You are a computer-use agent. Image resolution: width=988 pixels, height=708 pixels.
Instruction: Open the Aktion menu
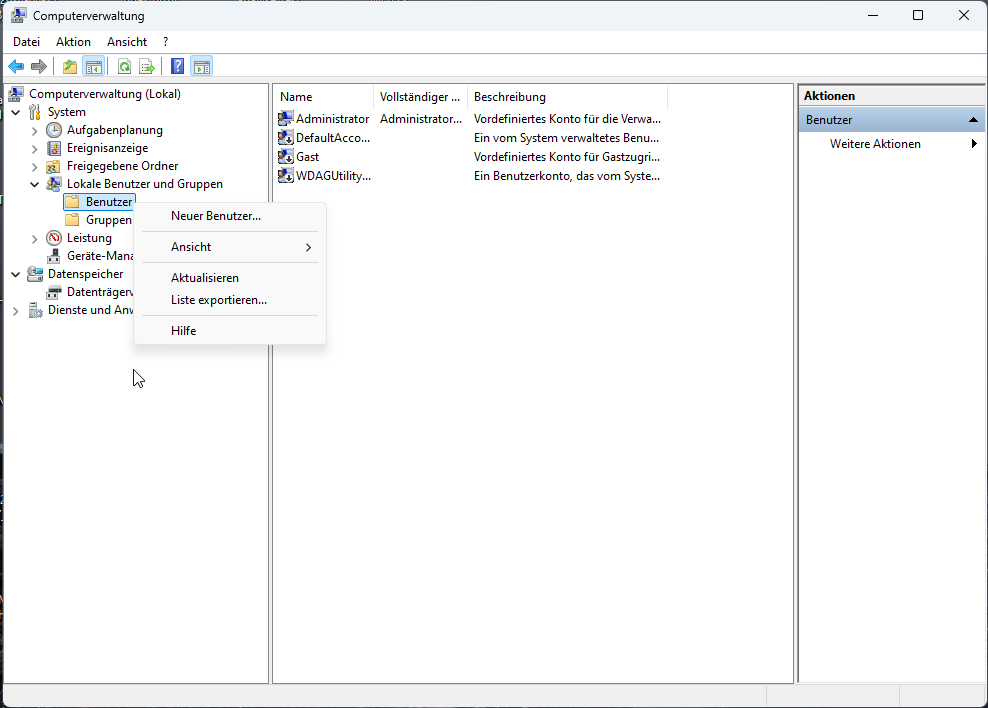pyautogui.click(x=73, y=42)
